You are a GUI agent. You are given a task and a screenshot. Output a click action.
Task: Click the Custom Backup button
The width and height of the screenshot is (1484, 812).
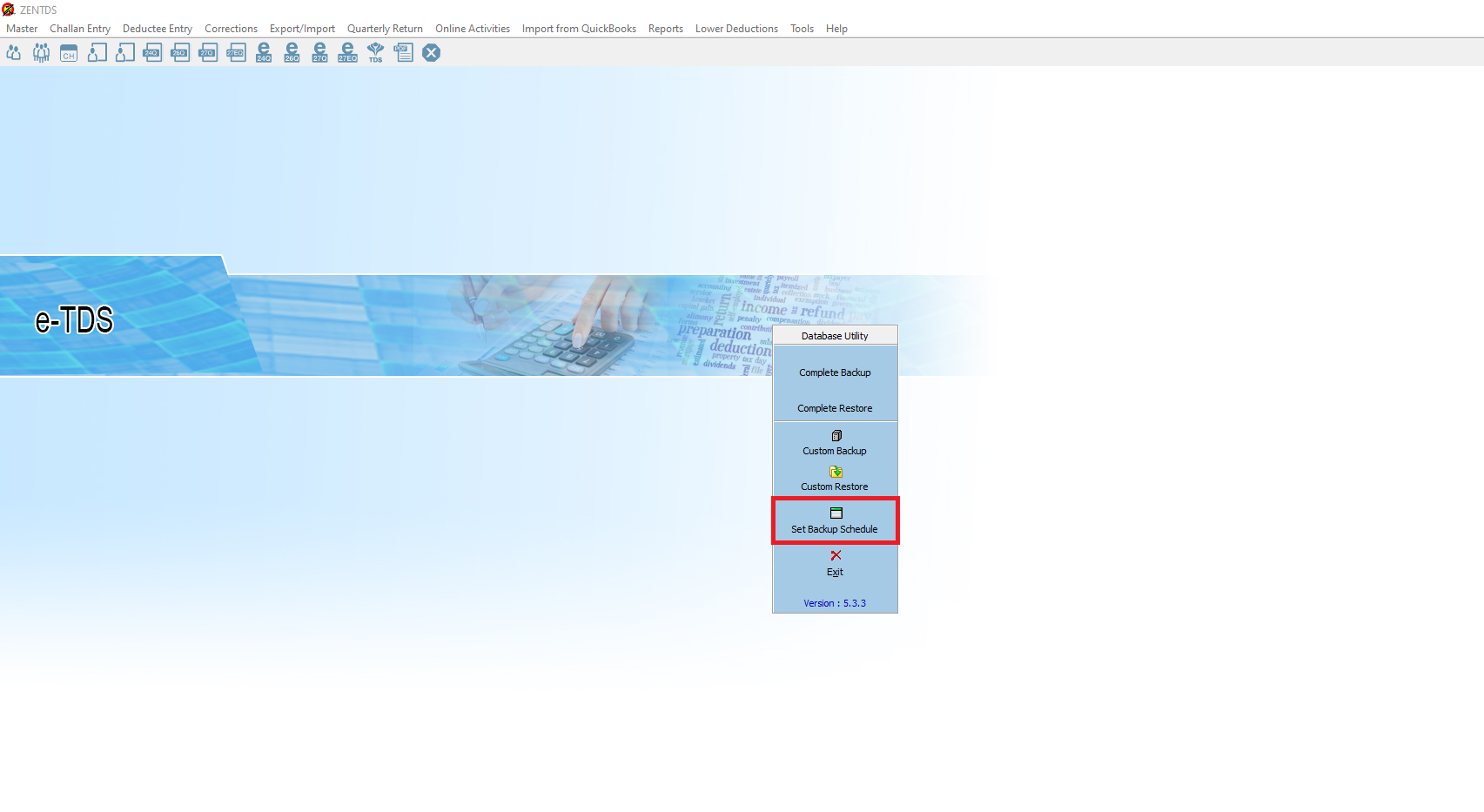coord(835,443)
